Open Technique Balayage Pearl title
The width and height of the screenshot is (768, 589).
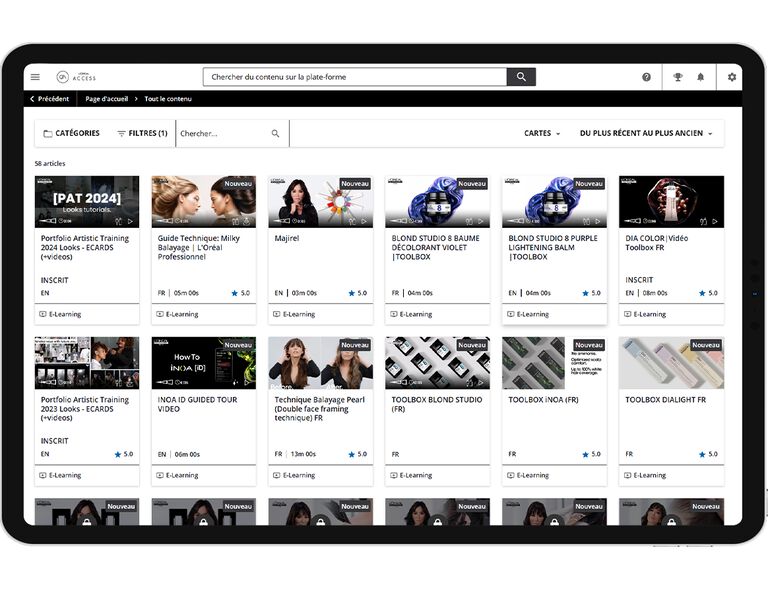tap(319, 408)
